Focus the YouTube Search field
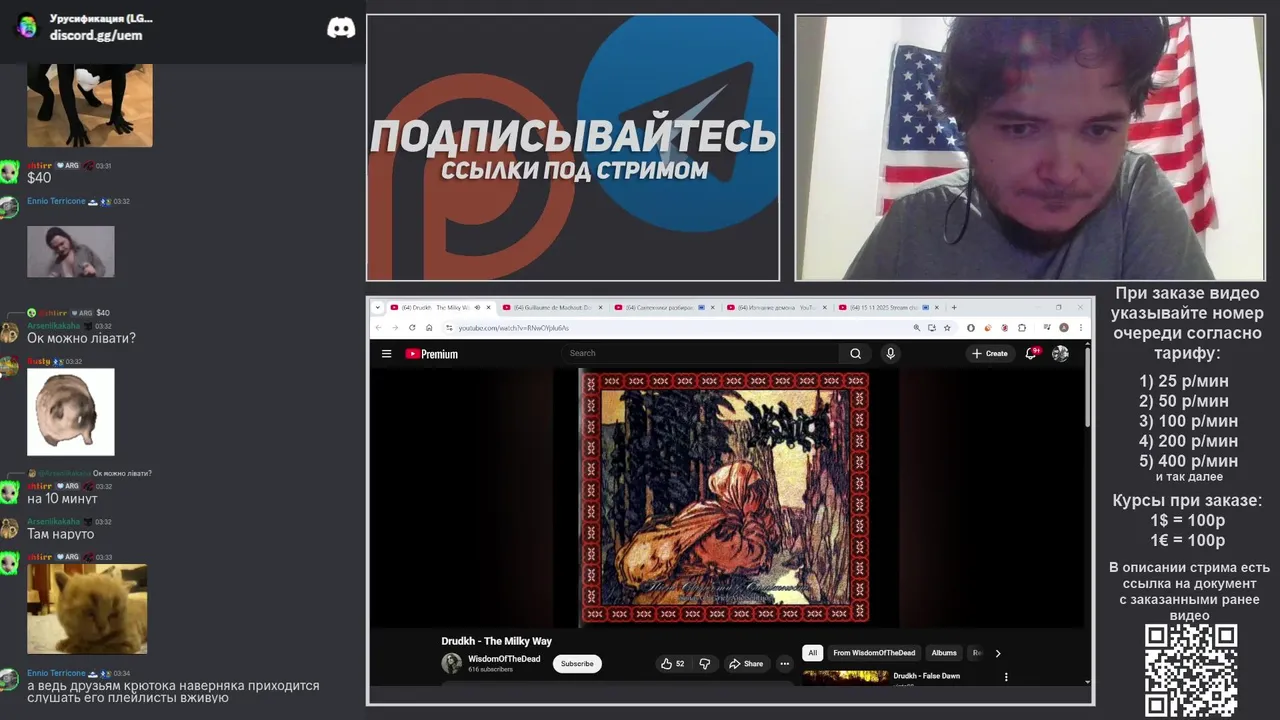Screen dimensions: 1280x720 click(x=700, y=353)
